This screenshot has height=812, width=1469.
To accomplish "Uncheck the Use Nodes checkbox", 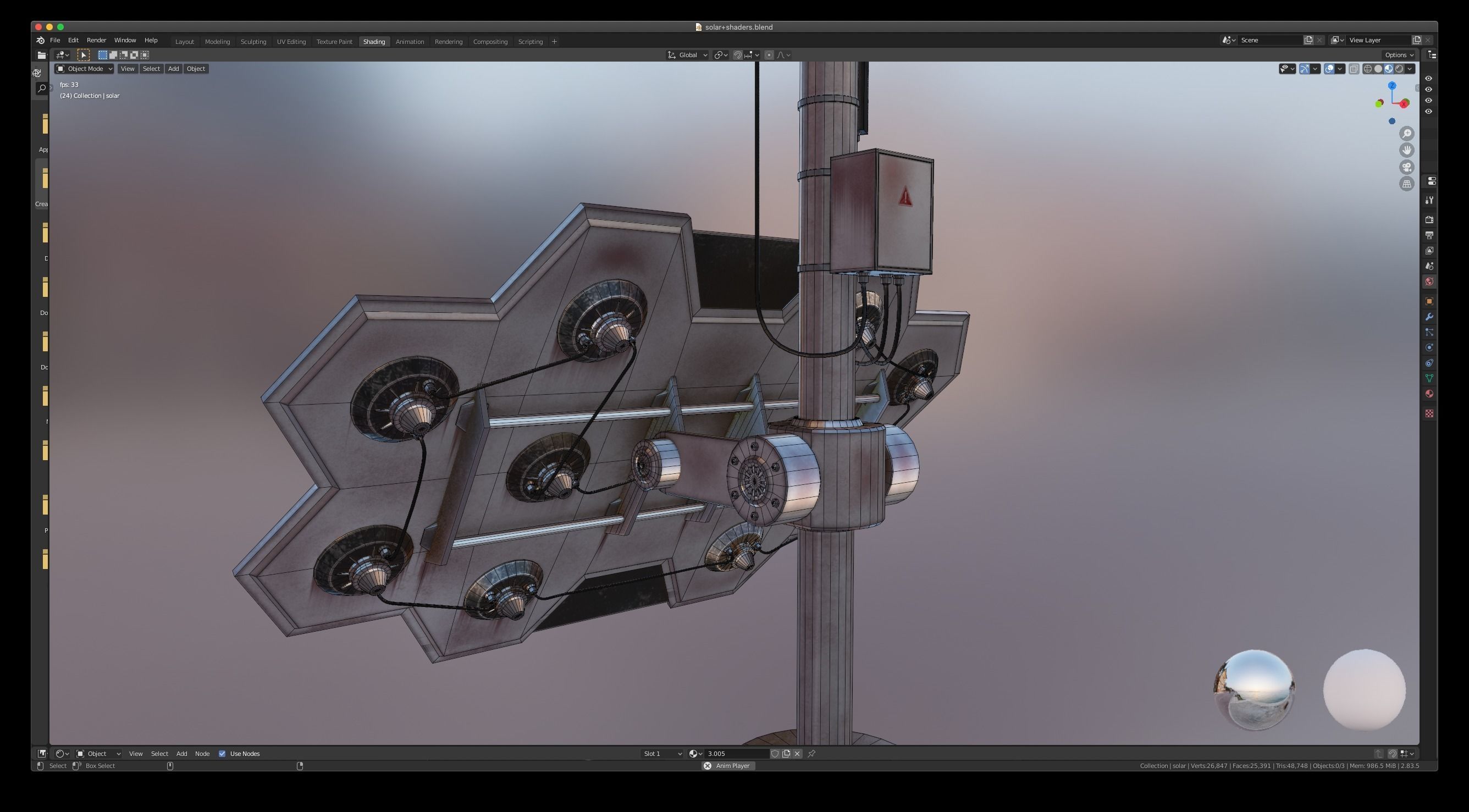I will 223,753.
